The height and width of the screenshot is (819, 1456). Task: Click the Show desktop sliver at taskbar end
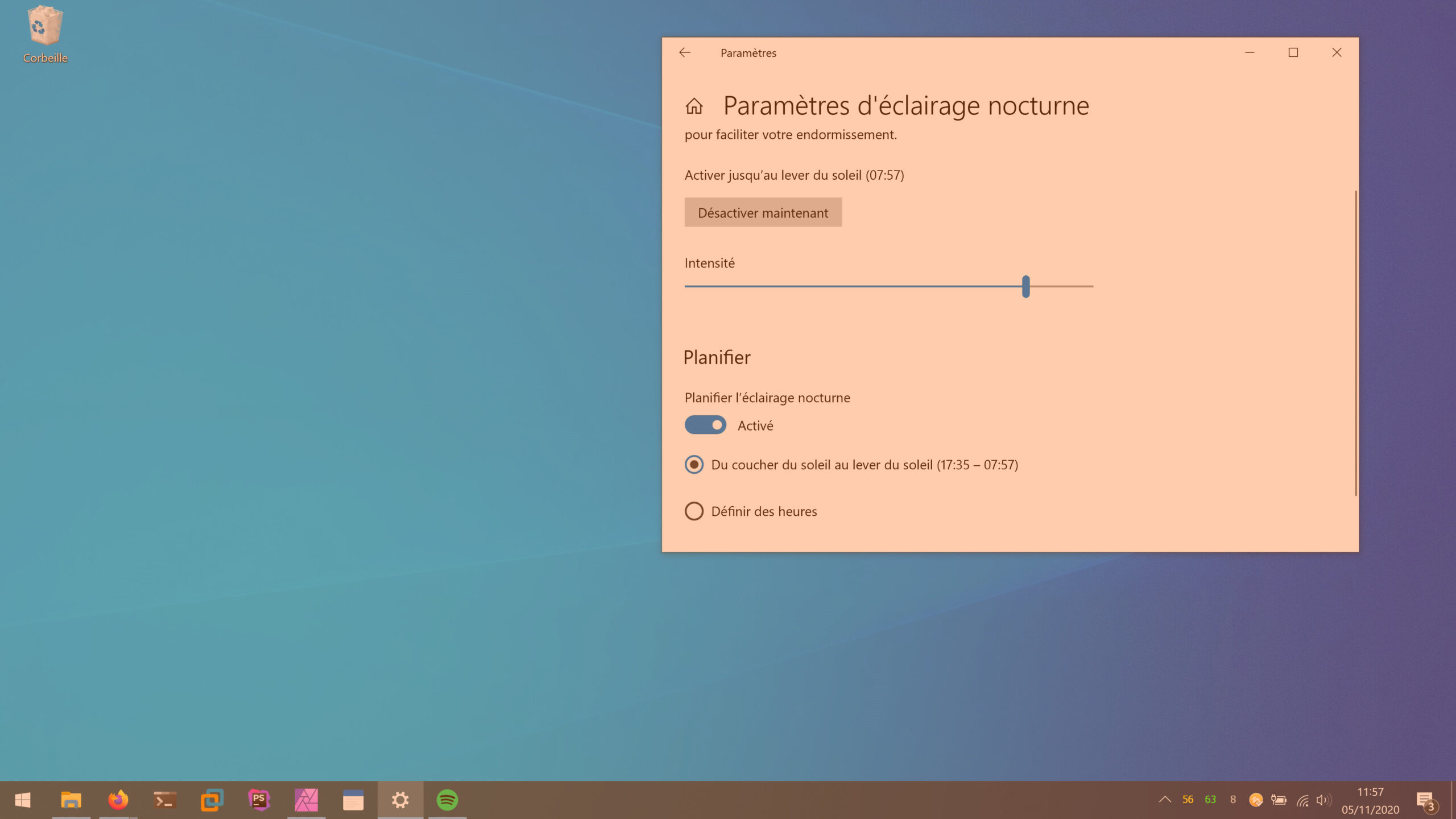click(1453, 800)
